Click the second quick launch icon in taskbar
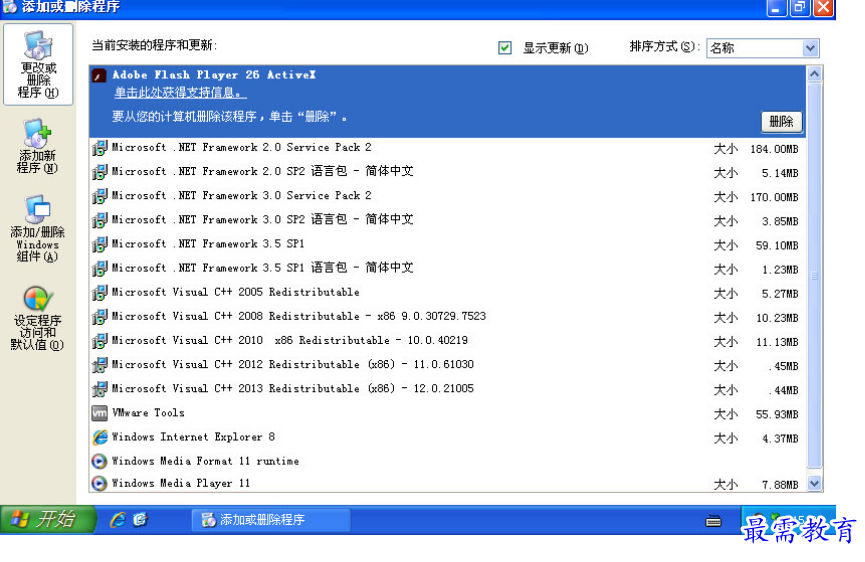The height and width of the screenshot is (562, 865). (x=140, y=520)
